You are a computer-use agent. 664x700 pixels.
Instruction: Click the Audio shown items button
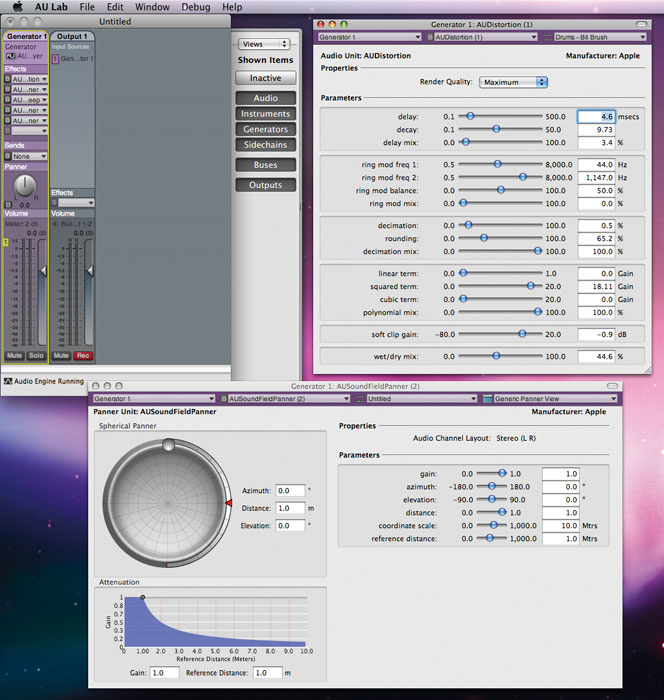(266, 98)
